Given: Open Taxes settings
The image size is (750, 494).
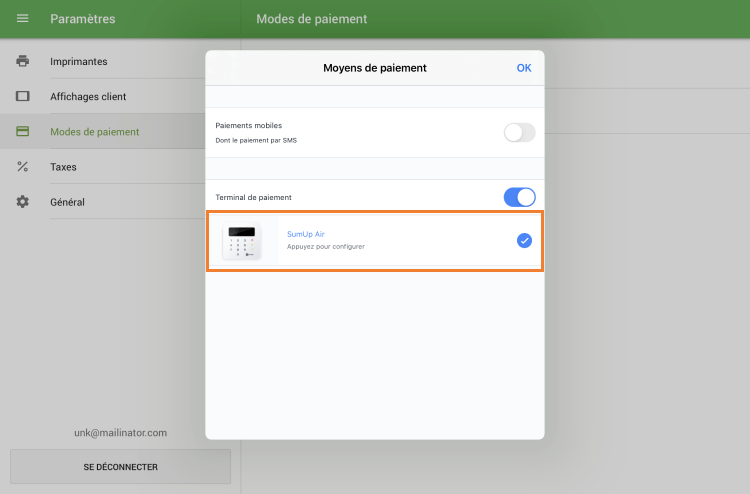Looking at the screenshot, I should pos(103,166).
